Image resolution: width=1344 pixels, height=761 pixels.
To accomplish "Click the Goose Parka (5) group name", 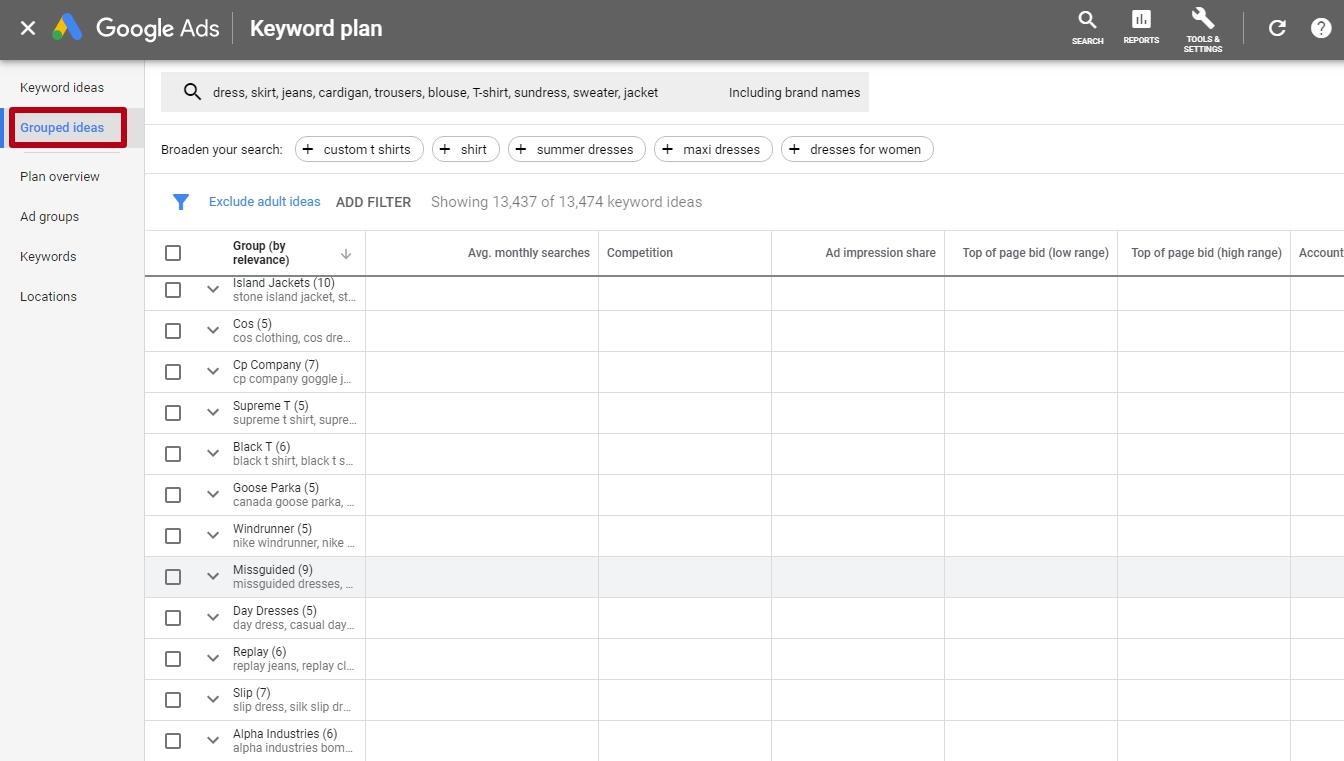I will point(275,488).
